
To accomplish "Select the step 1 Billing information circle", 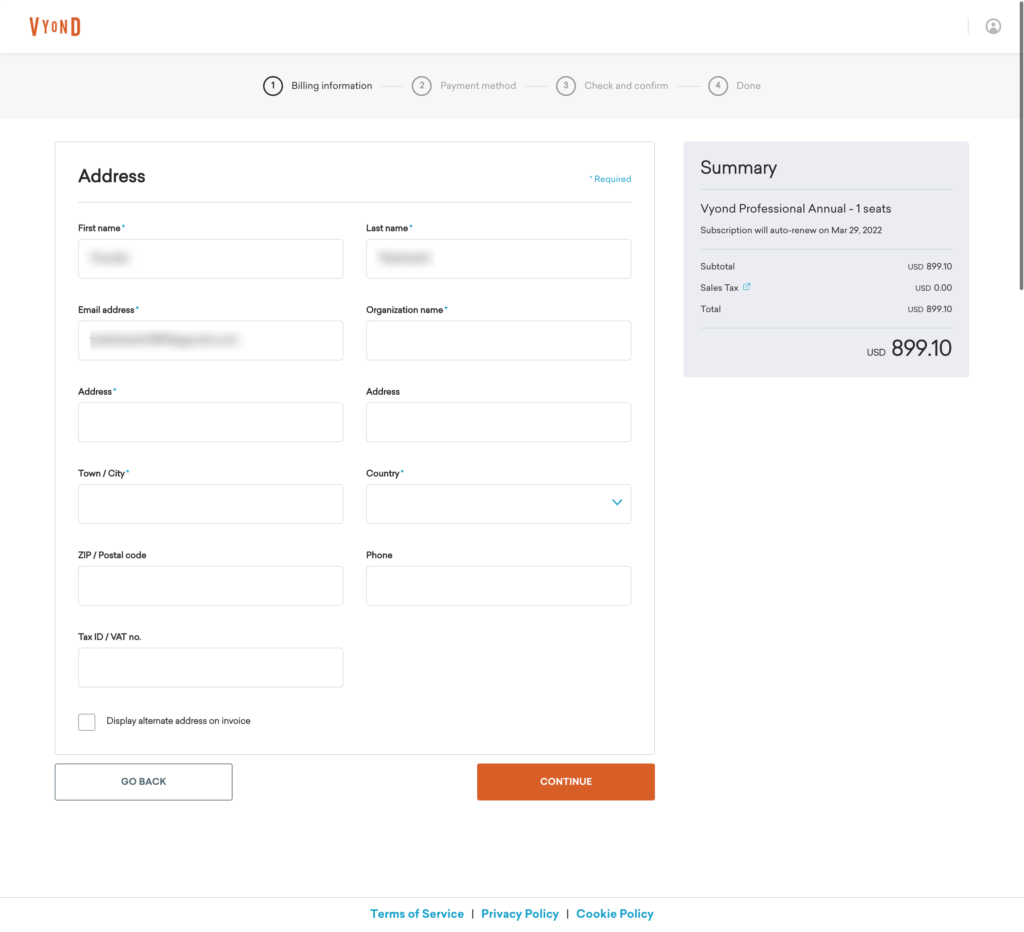I will [x=273, y=86].
